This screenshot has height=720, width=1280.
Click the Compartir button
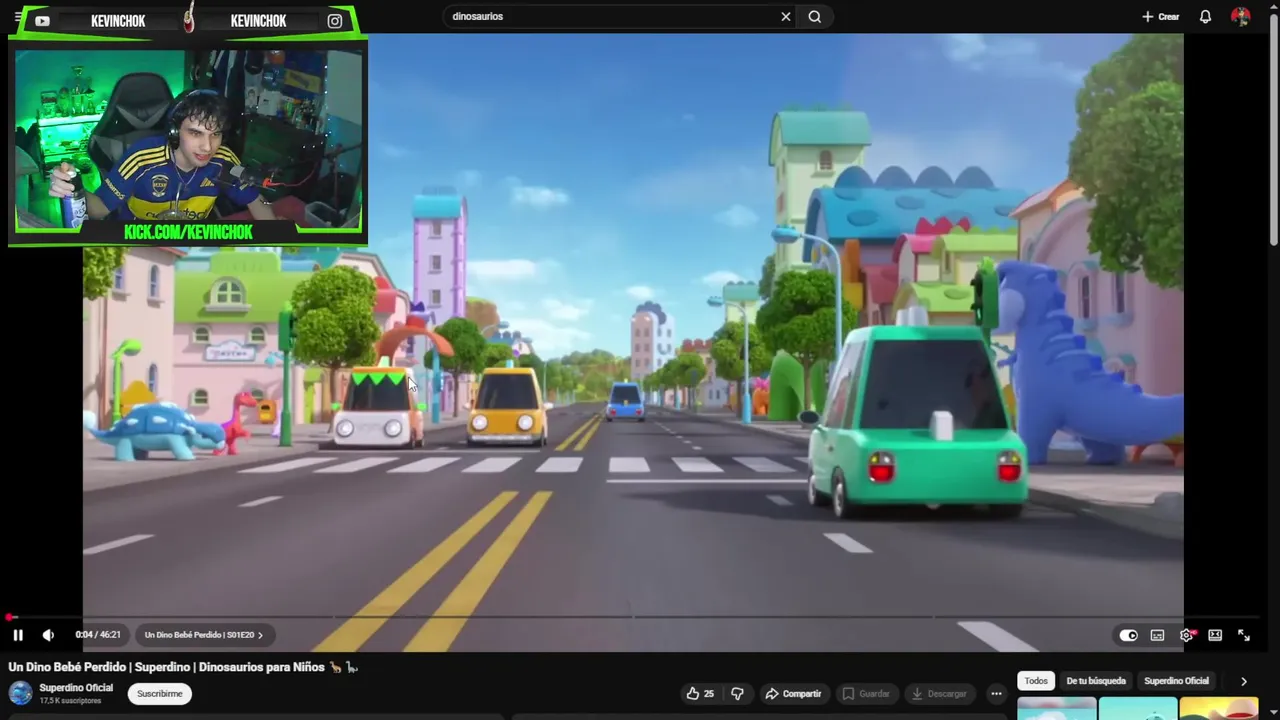pyautogui.click(x=793, y=693)
